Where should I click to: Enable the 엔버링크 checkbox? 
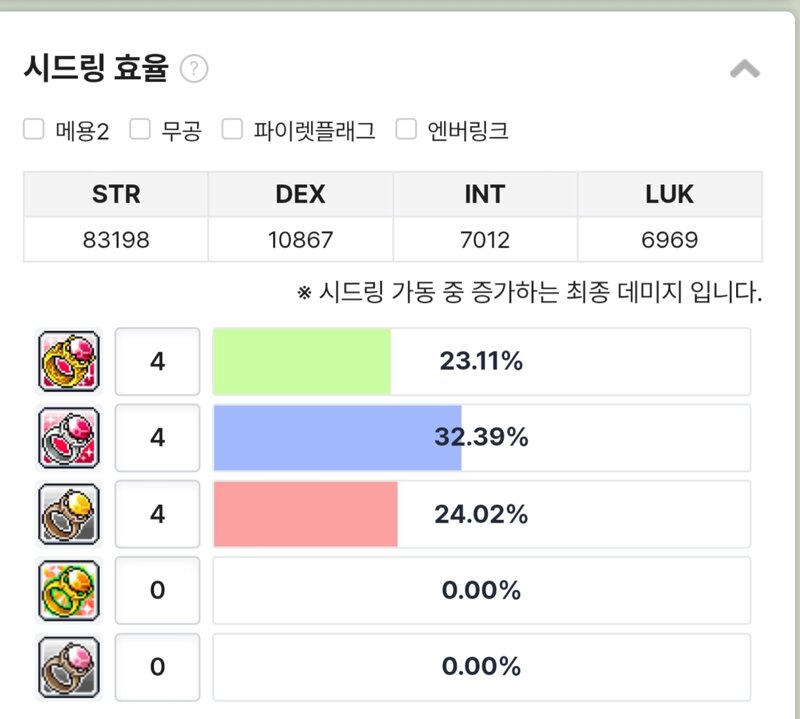[406, 129]
